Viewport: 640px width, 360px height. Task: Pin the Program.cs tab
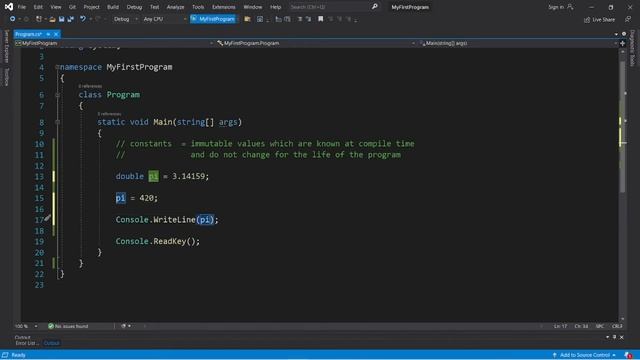click(48, 34)
